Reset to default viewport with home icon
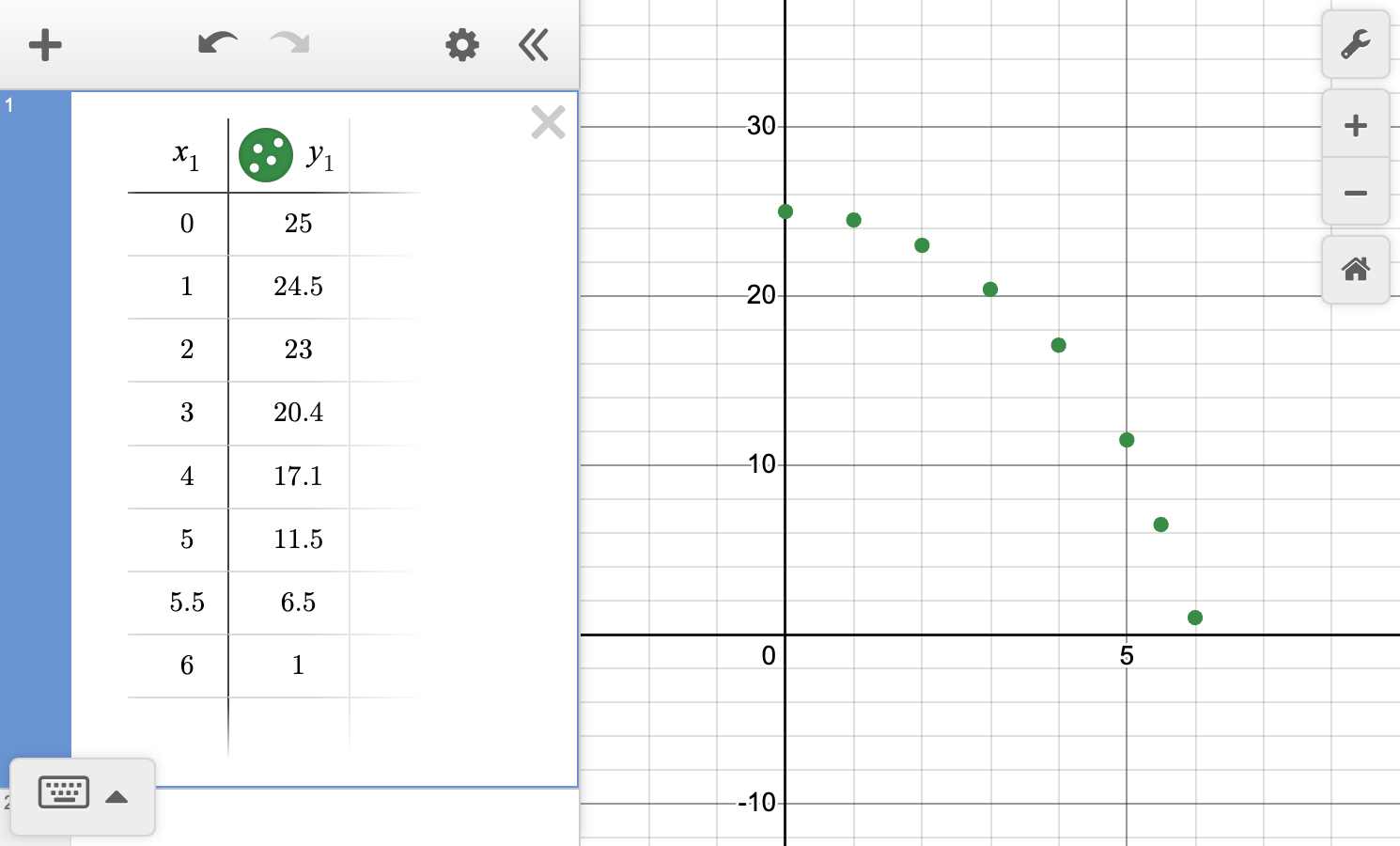 point(1355,271)
